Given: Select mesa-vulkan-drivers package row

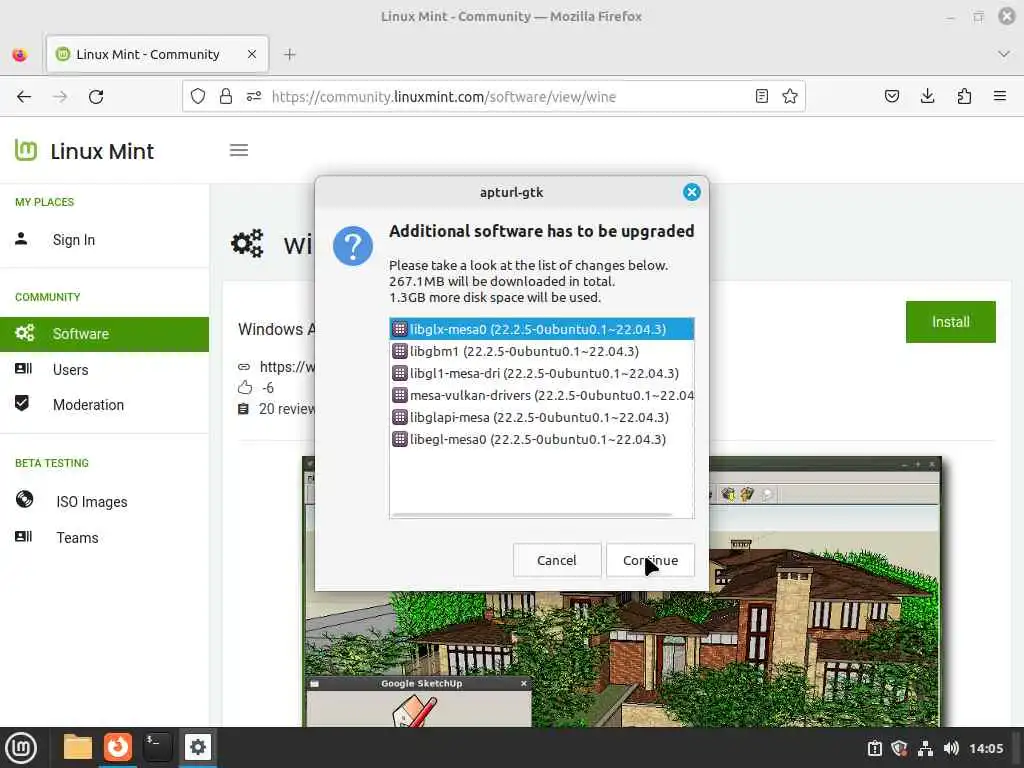Looking at the screenshot, I should coord(541,395).
